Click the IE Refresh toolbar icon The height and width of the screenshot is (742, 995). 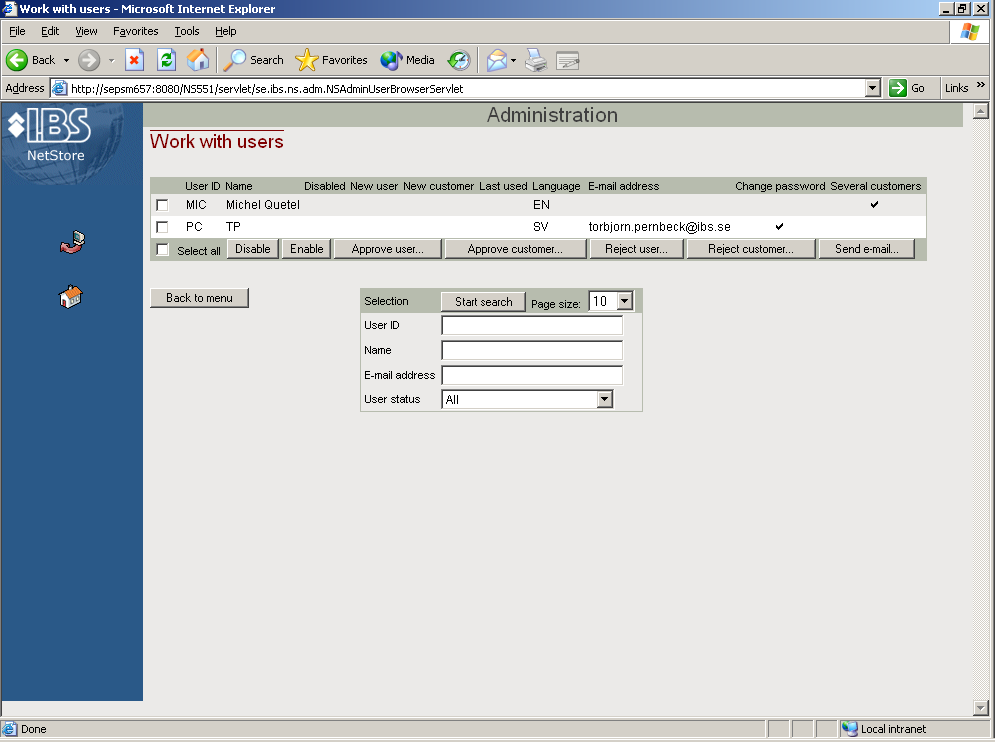(166, 60)
